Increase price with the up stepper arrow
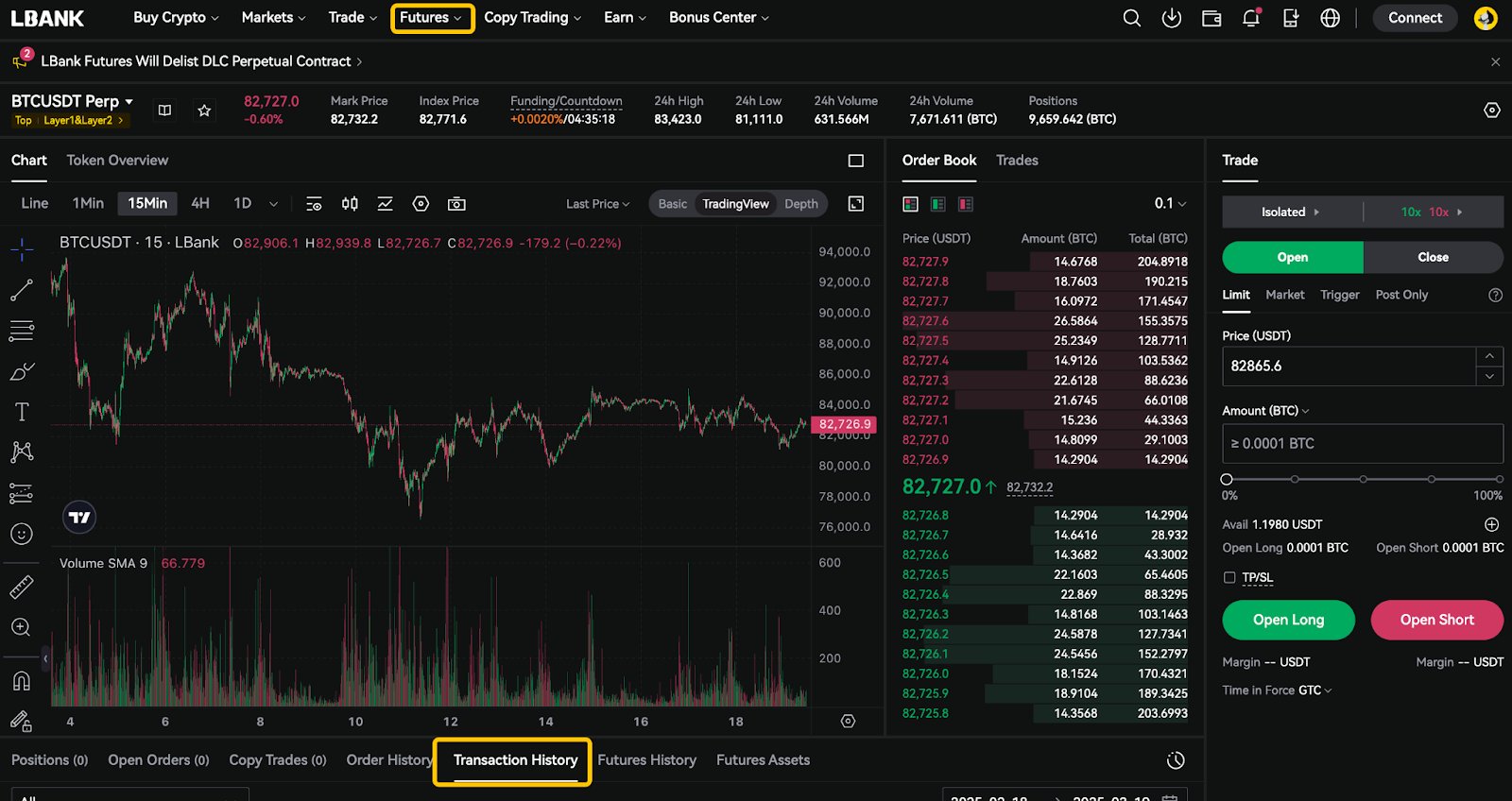This screenshot has height=801, width=1512. (1489, 356)
